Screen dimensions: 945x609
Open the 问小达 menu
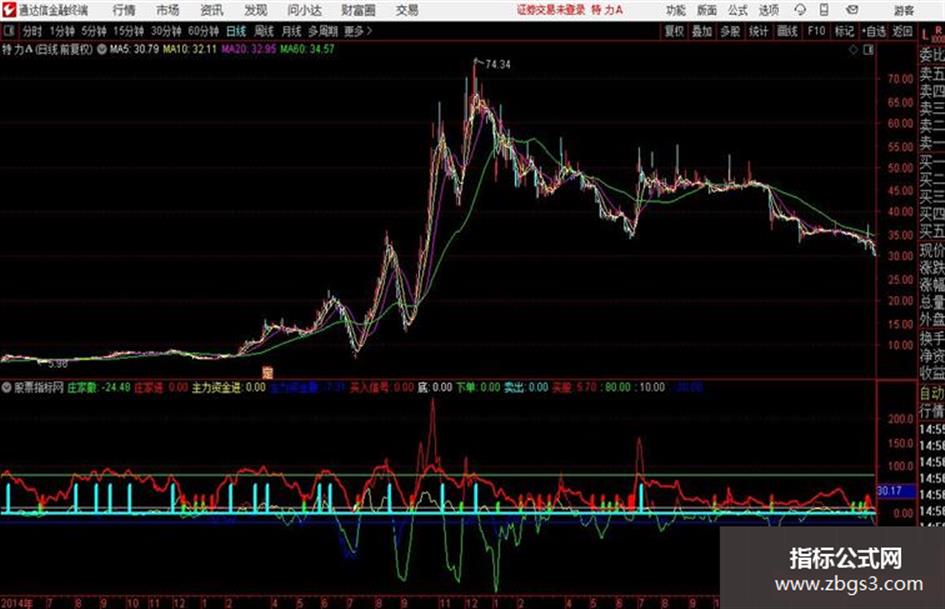tap(304, 10)
